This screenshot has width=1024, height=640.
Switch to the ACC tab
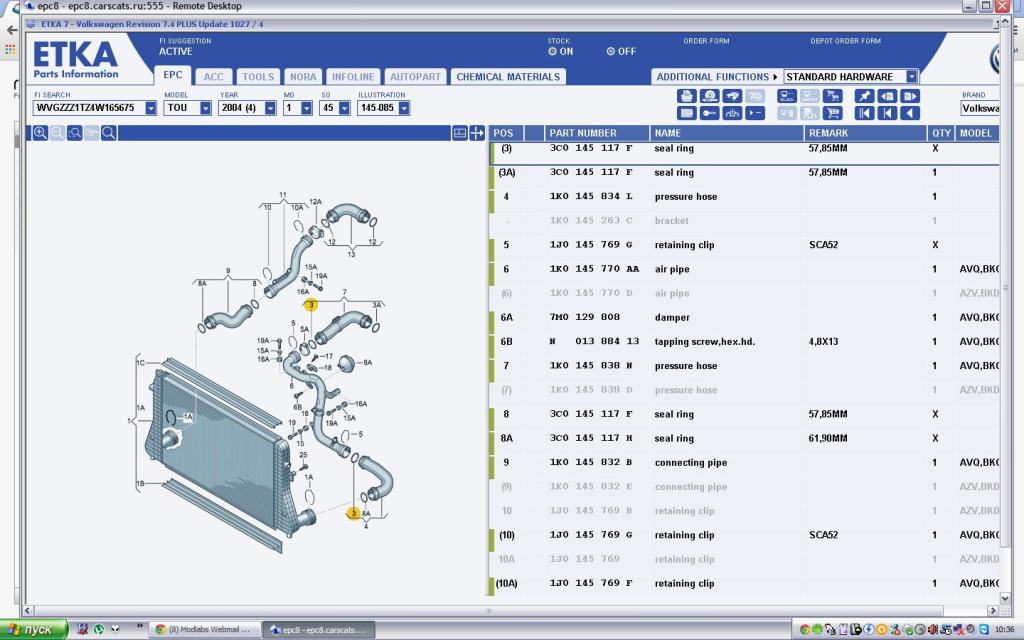coord(214,77)
